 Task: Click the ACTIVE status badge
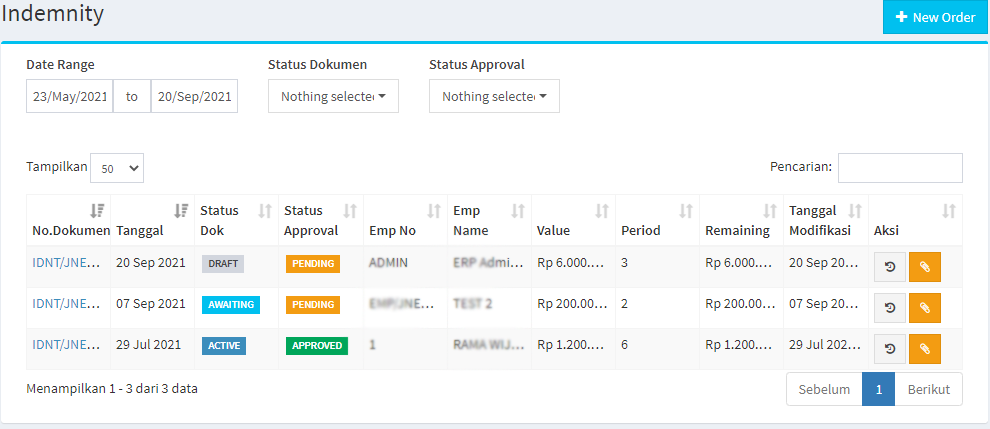224,346
